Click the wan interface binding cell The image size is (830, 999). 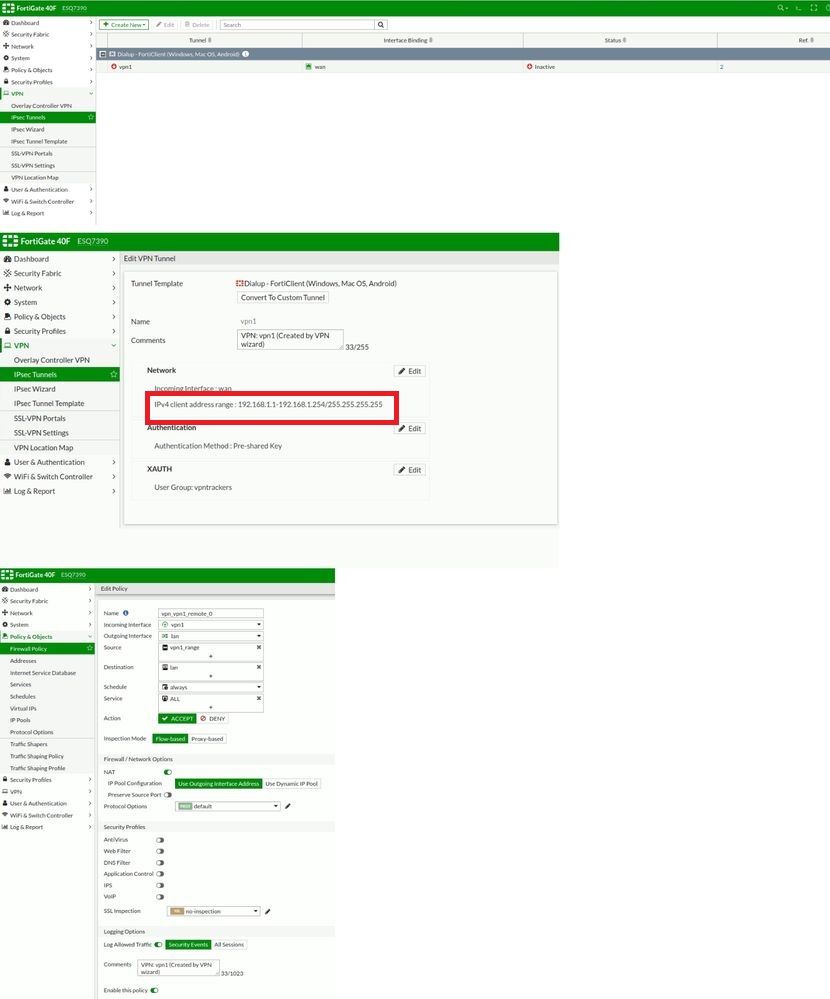pos(316,67)
